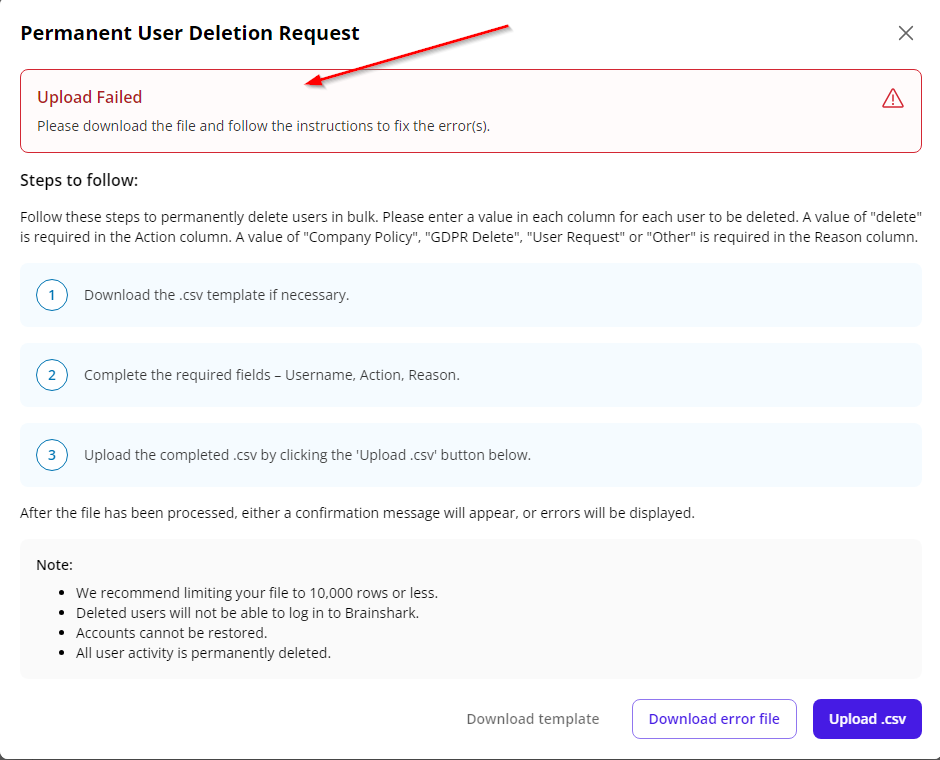Close the Permanent User Deletion Request dialog
This screenshot has height=760, width=940.
(905, 33)
